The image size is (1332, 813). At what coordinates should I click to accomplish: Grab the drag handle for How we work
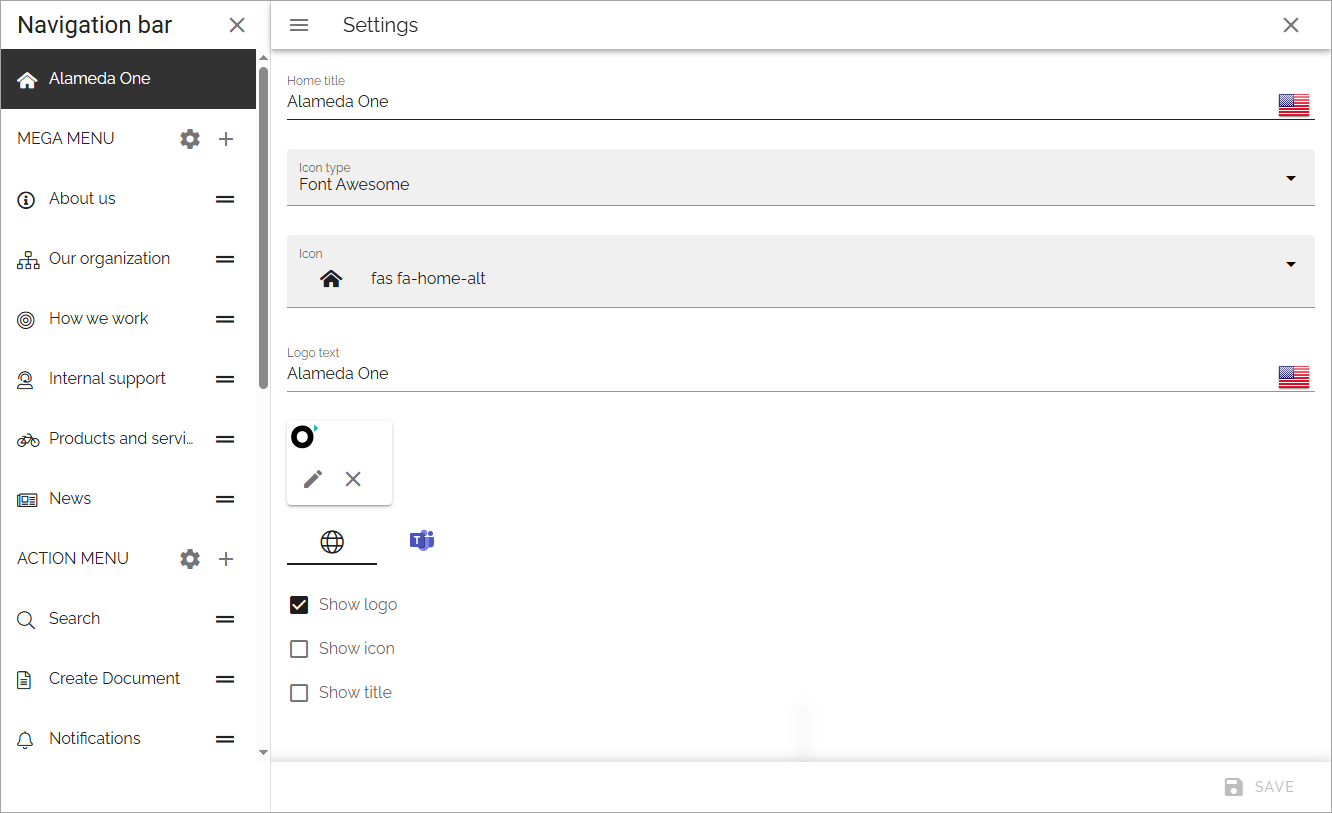tap(225, 319)
